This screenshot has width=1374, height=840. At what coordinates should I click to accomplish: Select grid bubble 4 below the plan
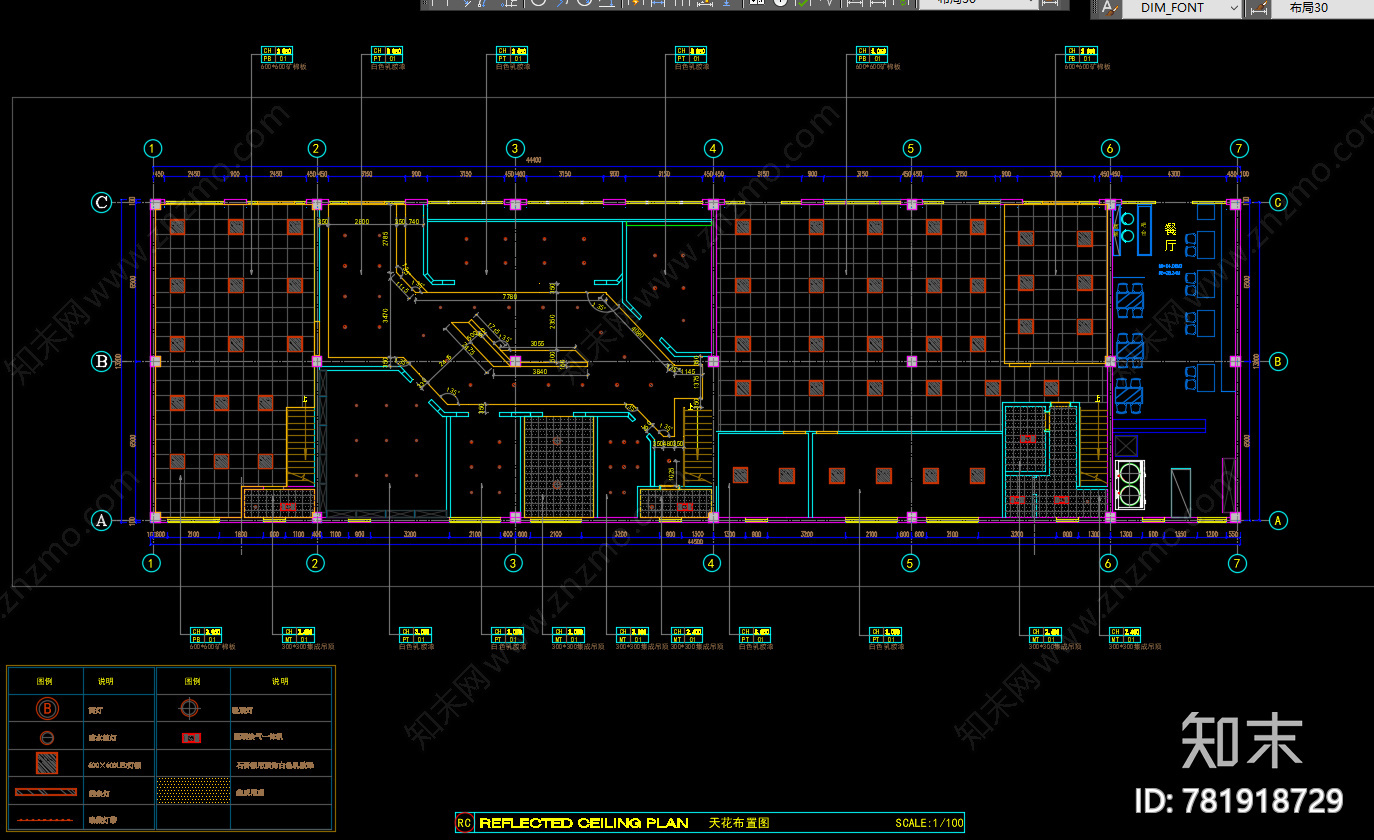point(712,563)
